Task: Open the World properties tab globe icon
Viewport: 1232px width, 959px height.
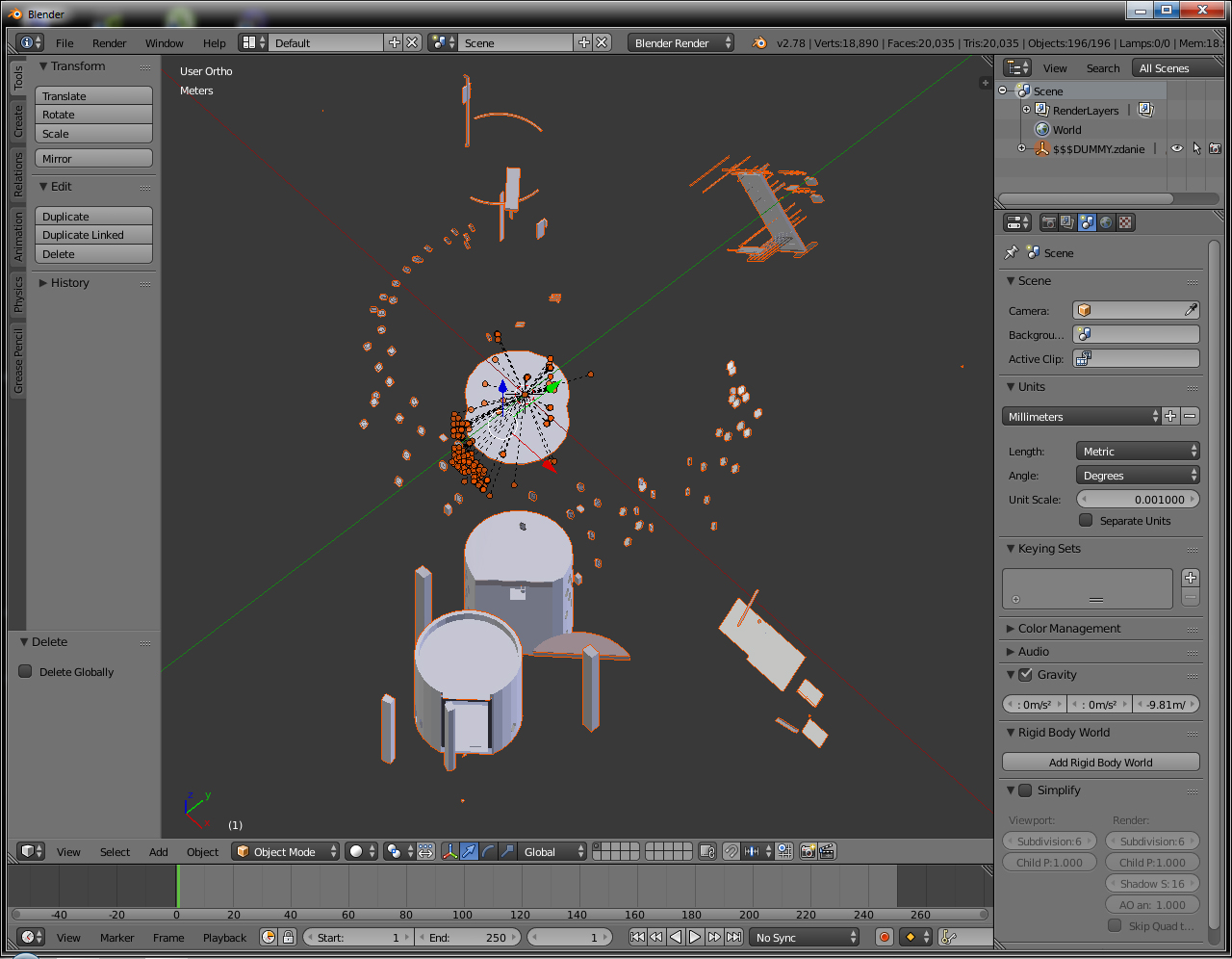Action: click(1106, 222)
